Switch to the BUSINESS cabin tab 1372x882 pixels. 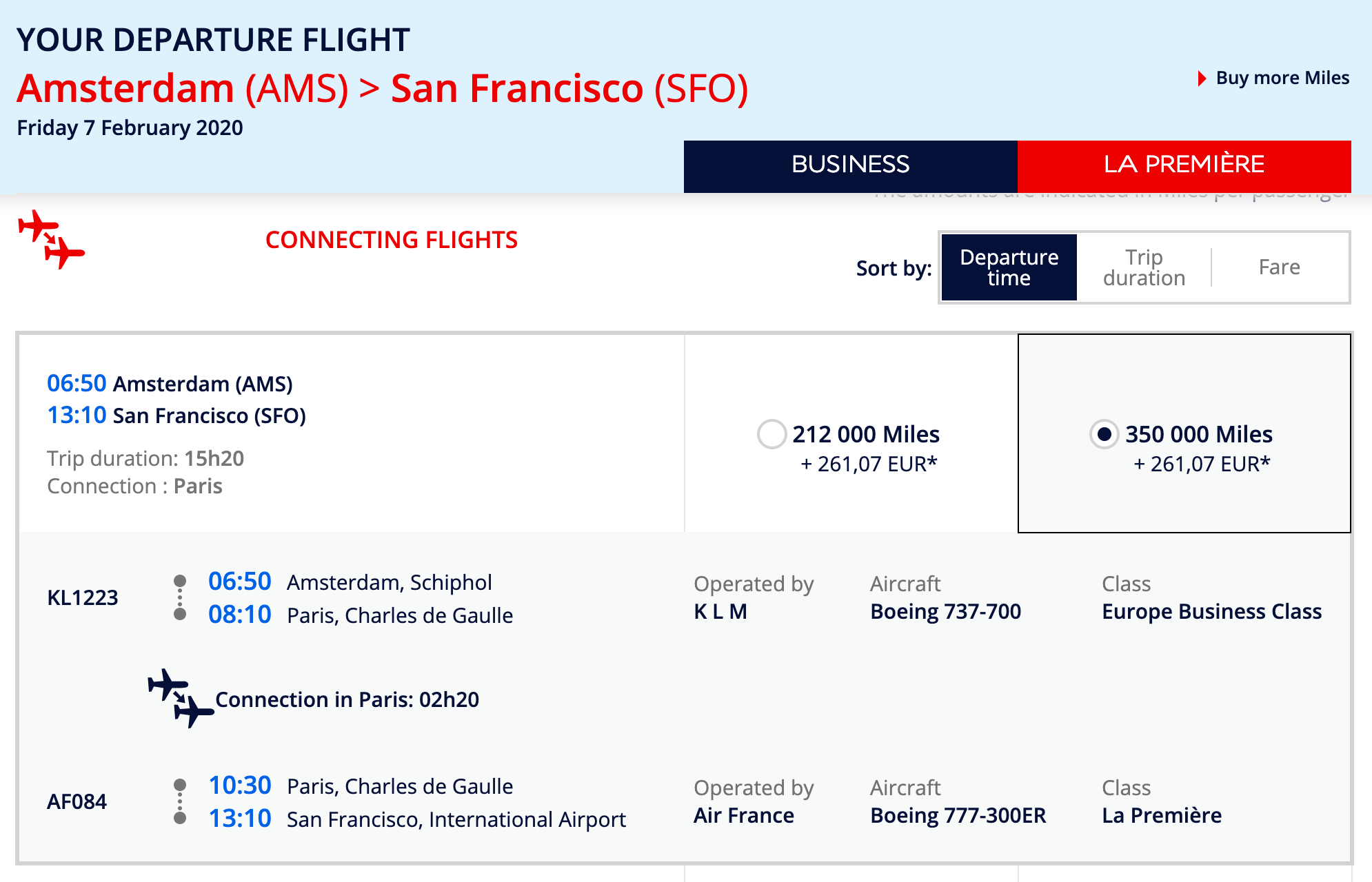pos(851,166)
